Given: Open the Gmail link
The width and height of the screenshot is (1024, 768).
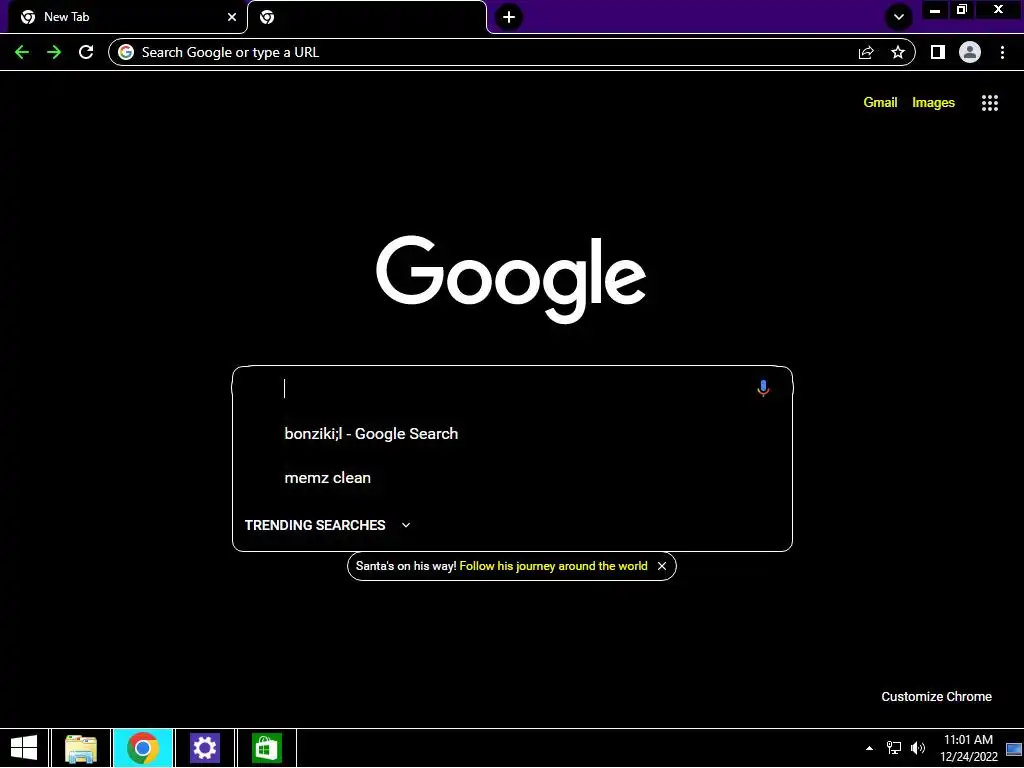Looking at the screenshot, I should coord(880,103).
